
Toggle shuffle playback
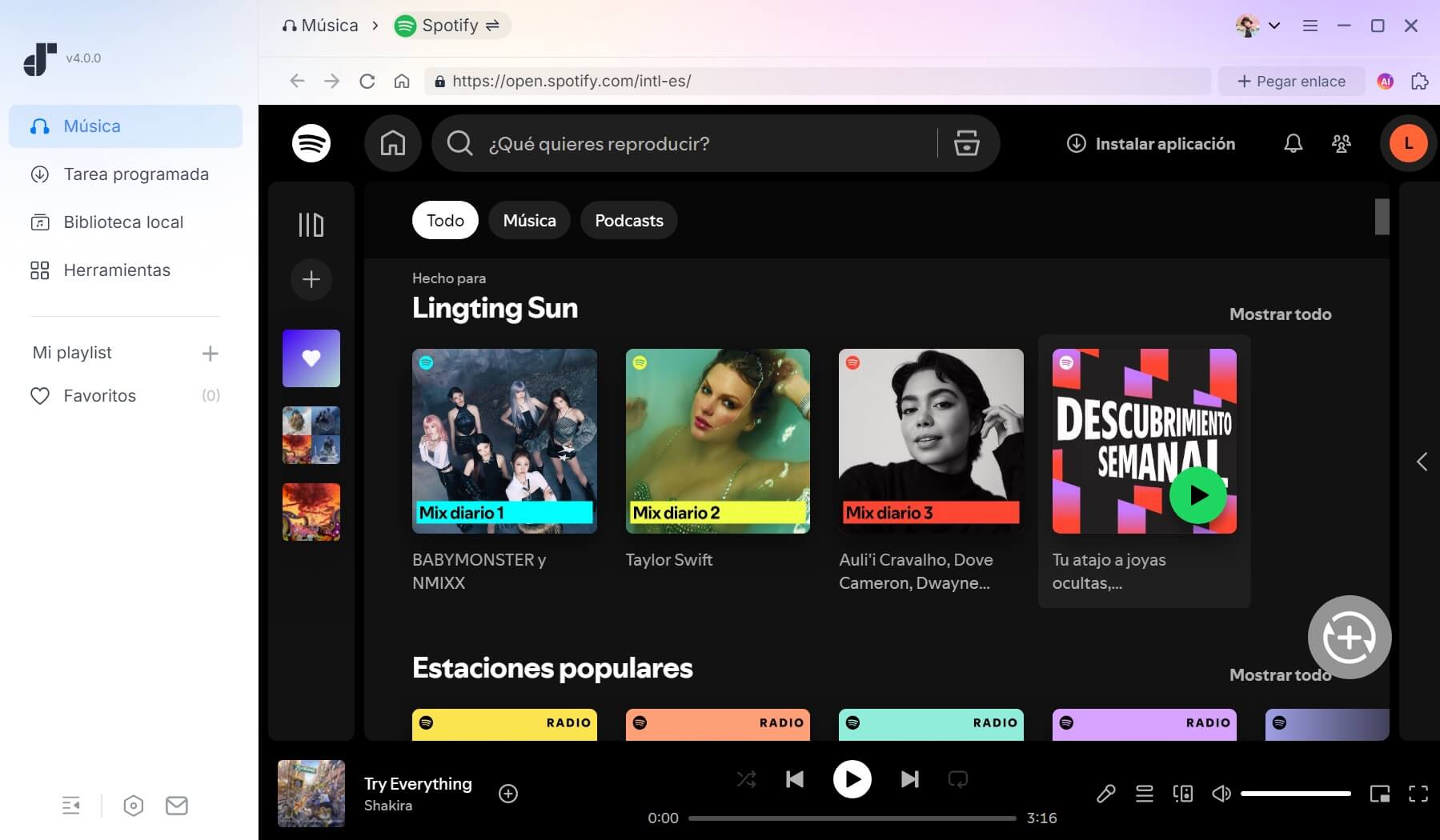746,779
